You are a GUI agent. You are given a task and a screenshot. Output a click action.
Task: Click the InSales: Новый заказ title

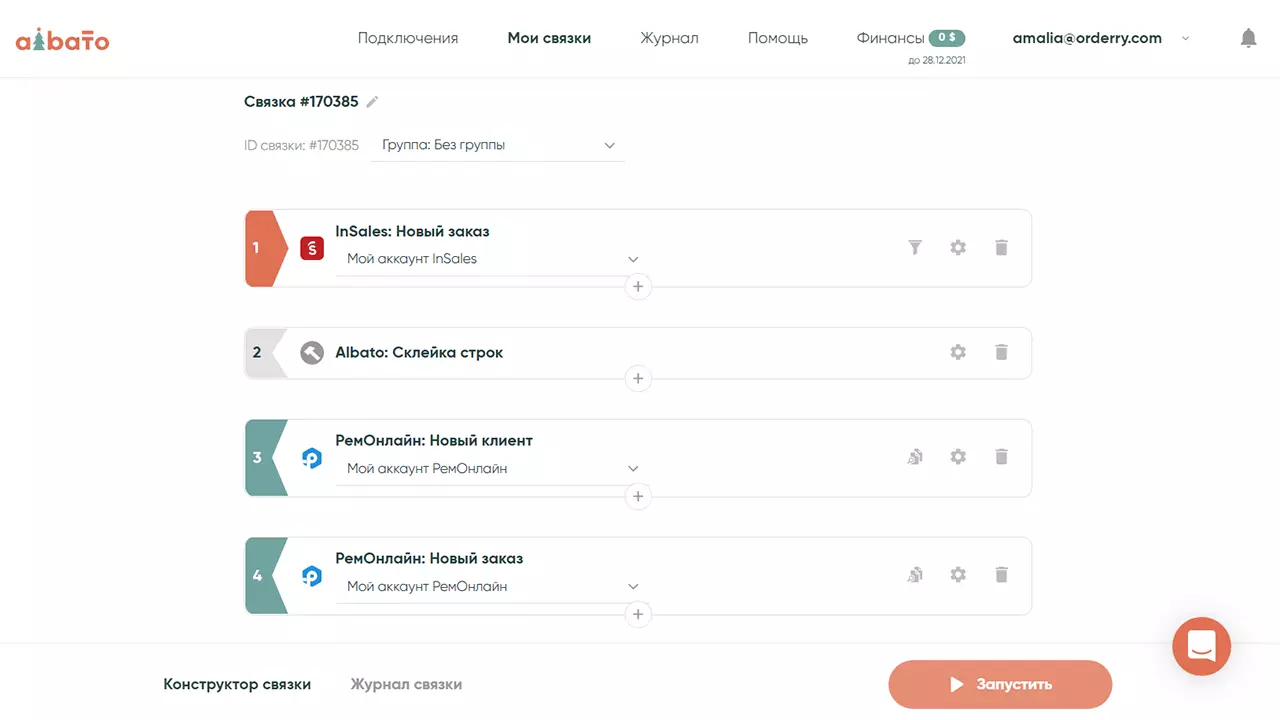pyautogui.click(x=412, y=231)
